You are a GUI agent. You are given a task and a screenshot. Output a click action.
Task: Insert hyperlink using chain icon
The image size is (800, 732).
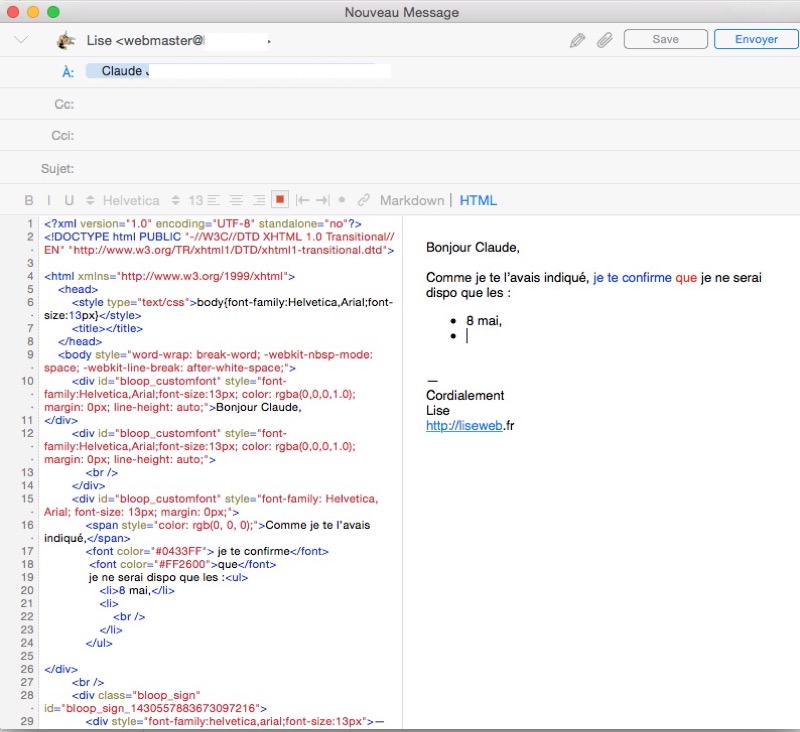364,200
